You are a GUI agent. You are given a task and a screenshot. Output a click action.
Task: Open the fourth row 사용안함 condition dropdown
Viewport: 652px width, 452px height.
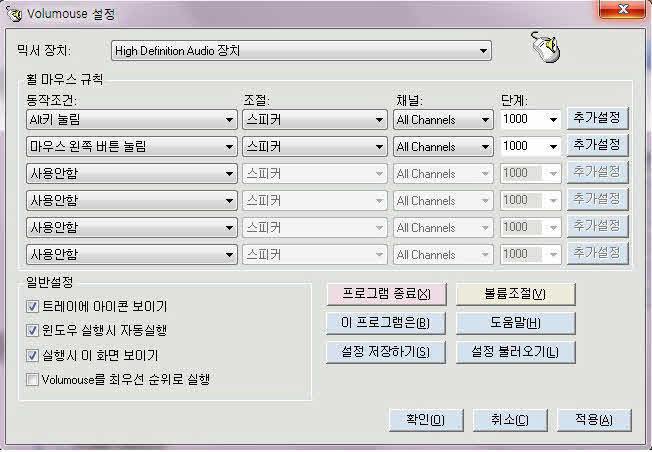(x=132, y=200)
